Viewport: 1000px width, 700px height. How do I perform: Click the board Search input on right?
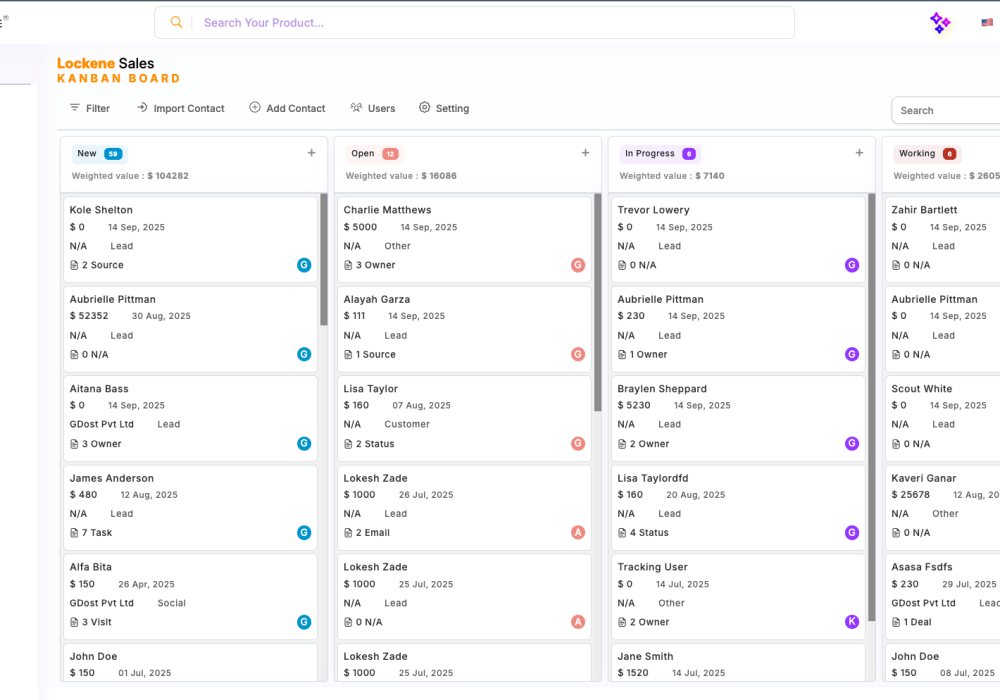point(945,111)
